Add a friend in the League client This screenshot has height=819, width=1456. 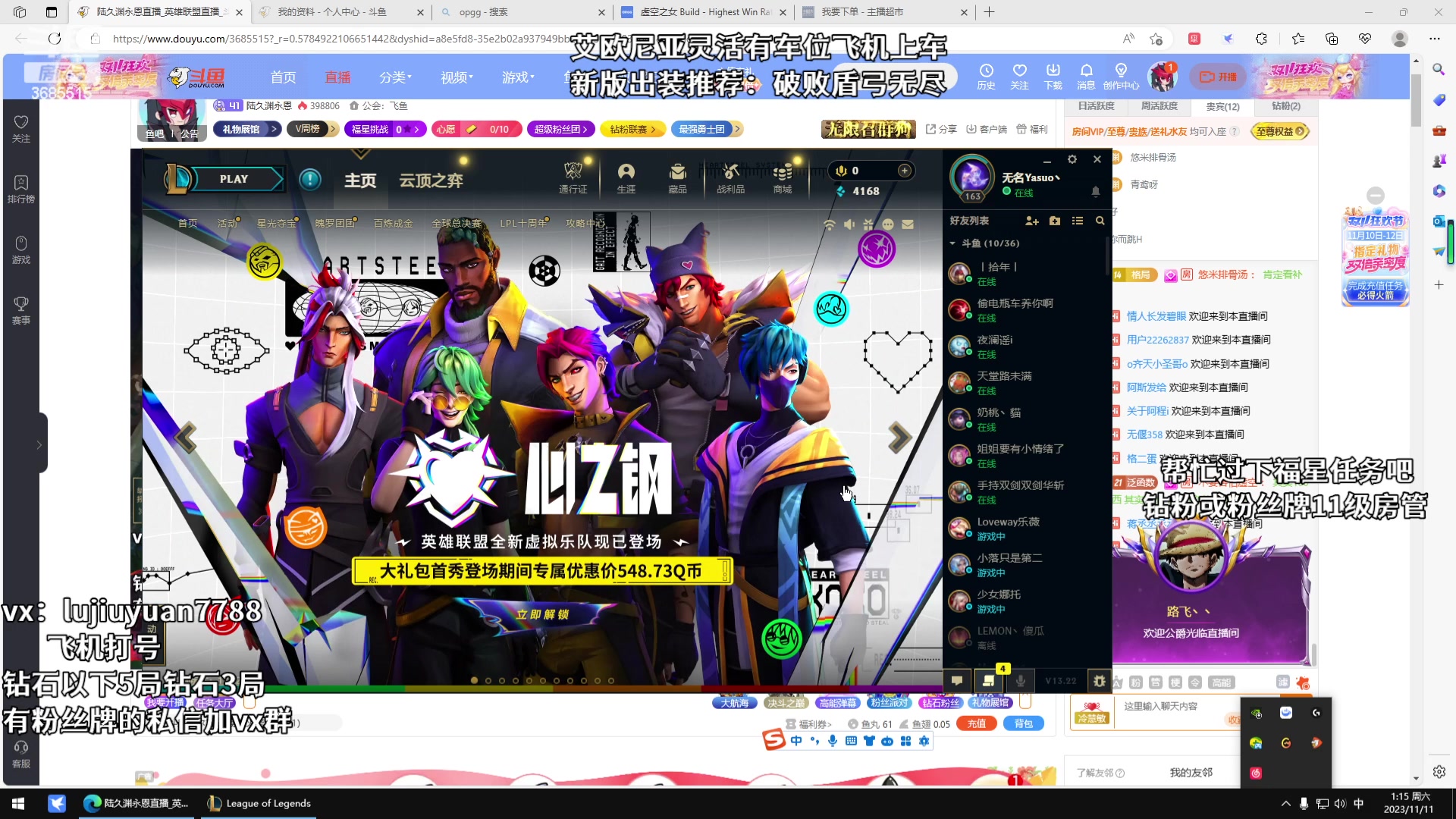point(1031,221)
